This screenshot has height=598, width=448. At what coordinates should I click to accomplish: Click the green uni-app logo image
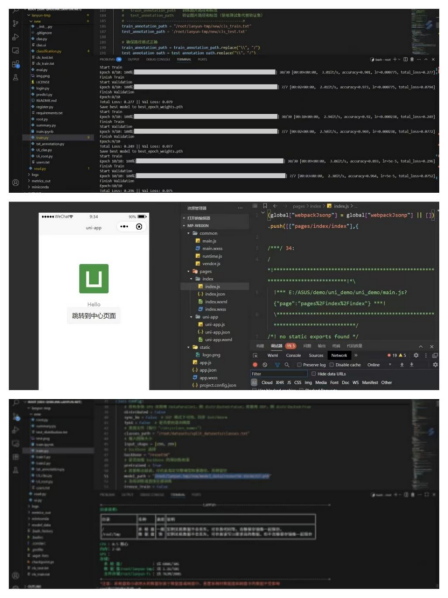(94, 278)
